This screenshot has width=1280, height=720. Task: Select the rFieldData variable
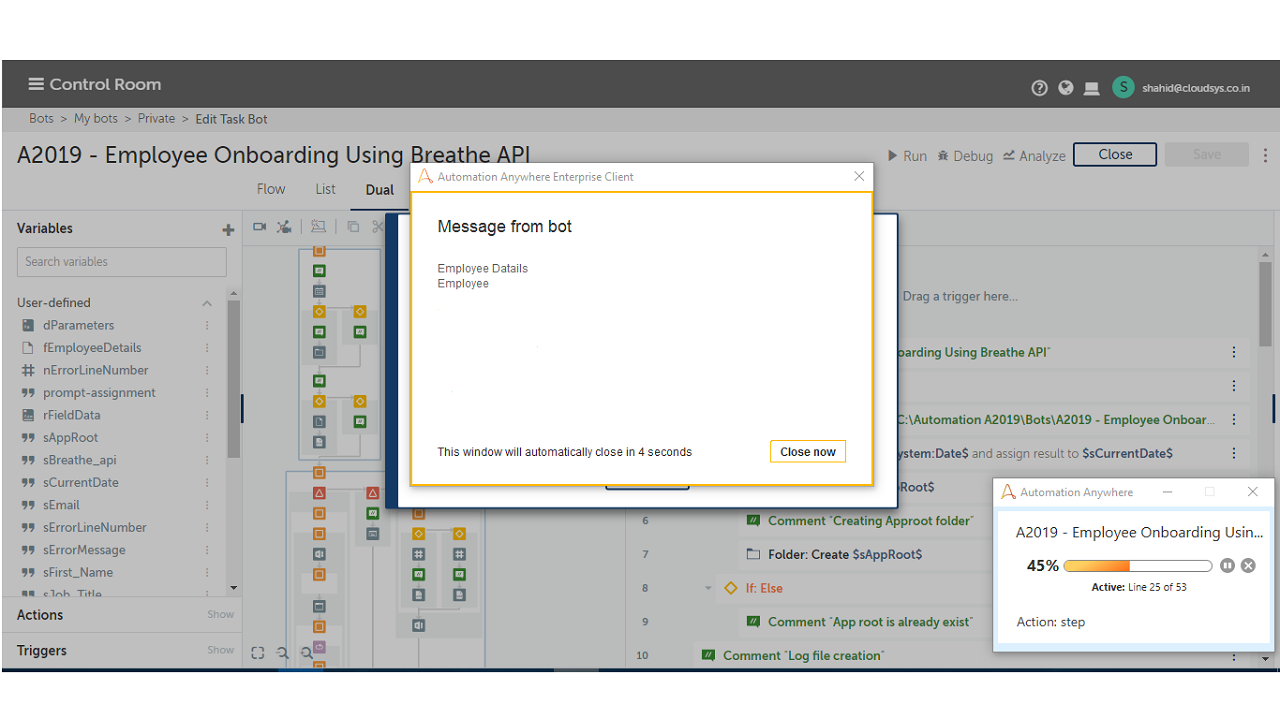[x=71, y=415]
